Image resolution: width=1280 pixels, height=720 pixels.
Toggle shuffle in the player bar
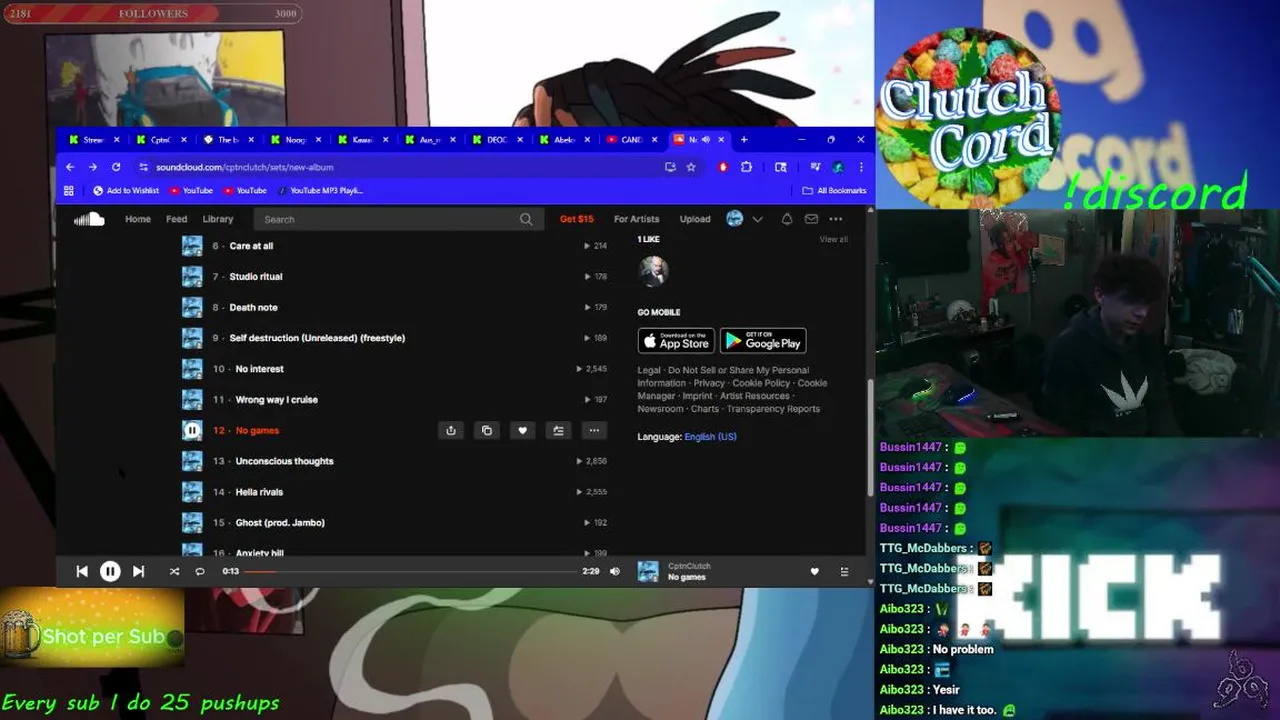coord(174,571)
